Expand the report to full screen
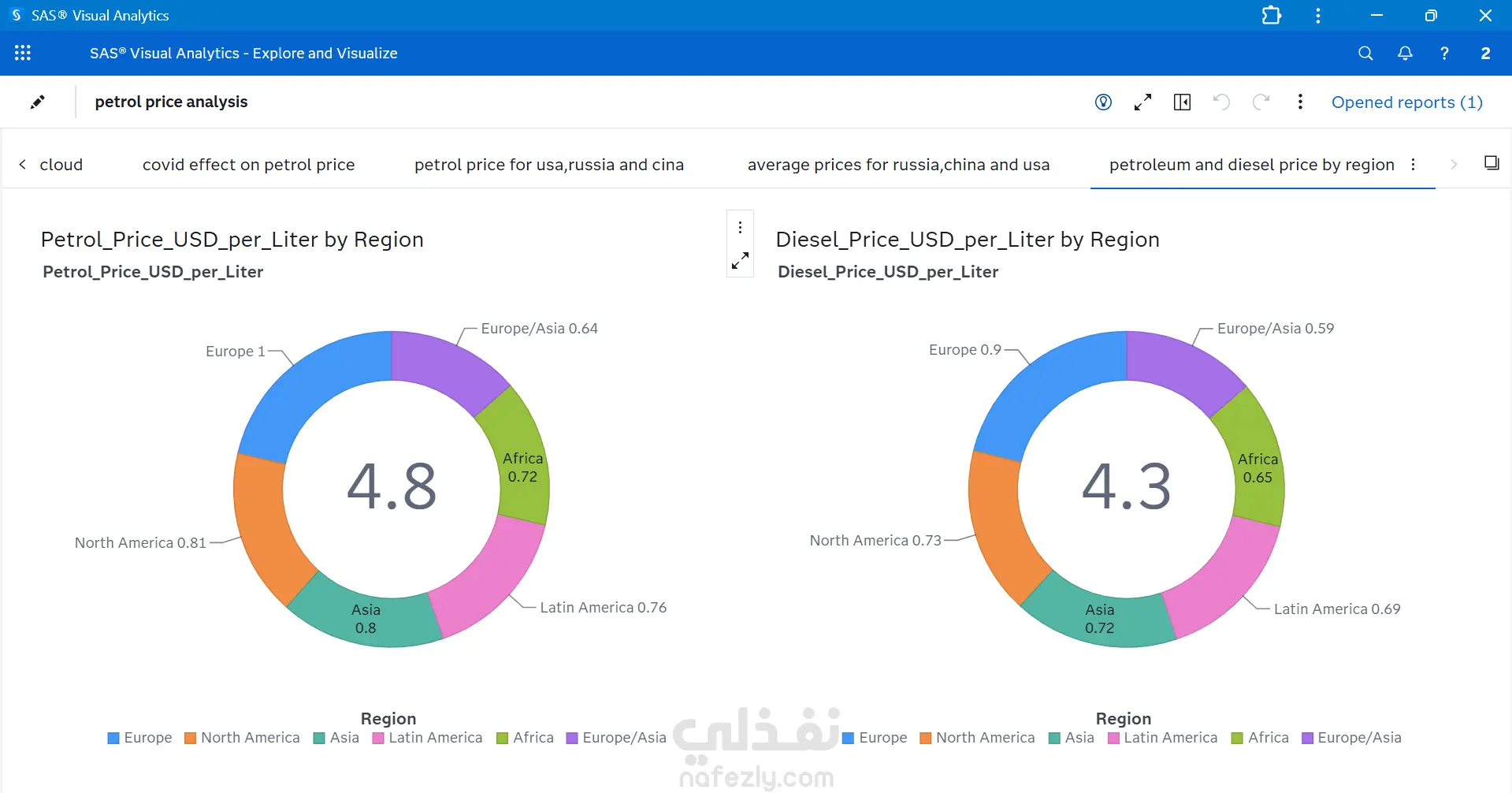The width and height of the screenshot is (1512, 793). [1142, 102]
